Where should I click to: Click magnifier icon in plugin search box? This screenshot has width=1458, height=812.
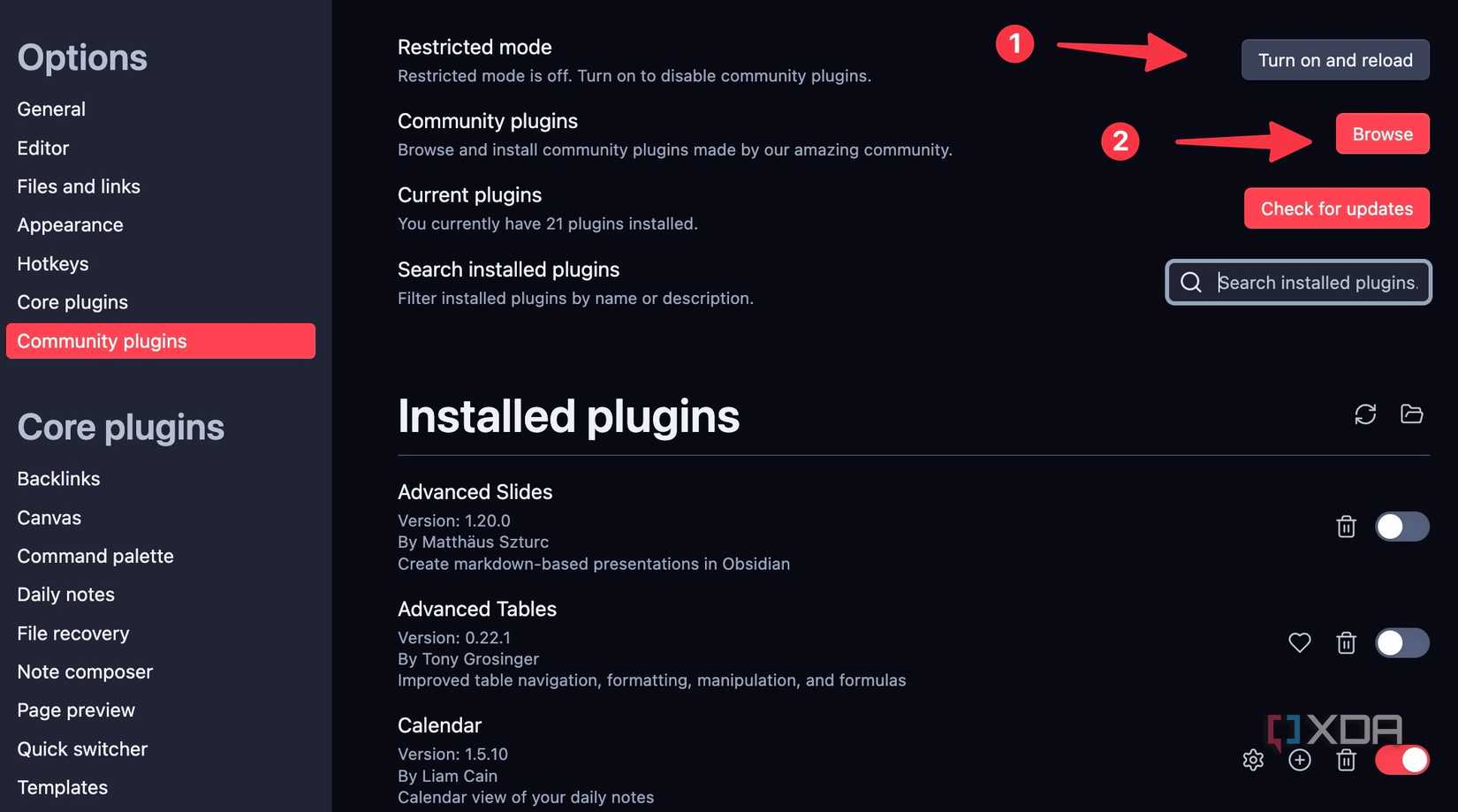1191,282
